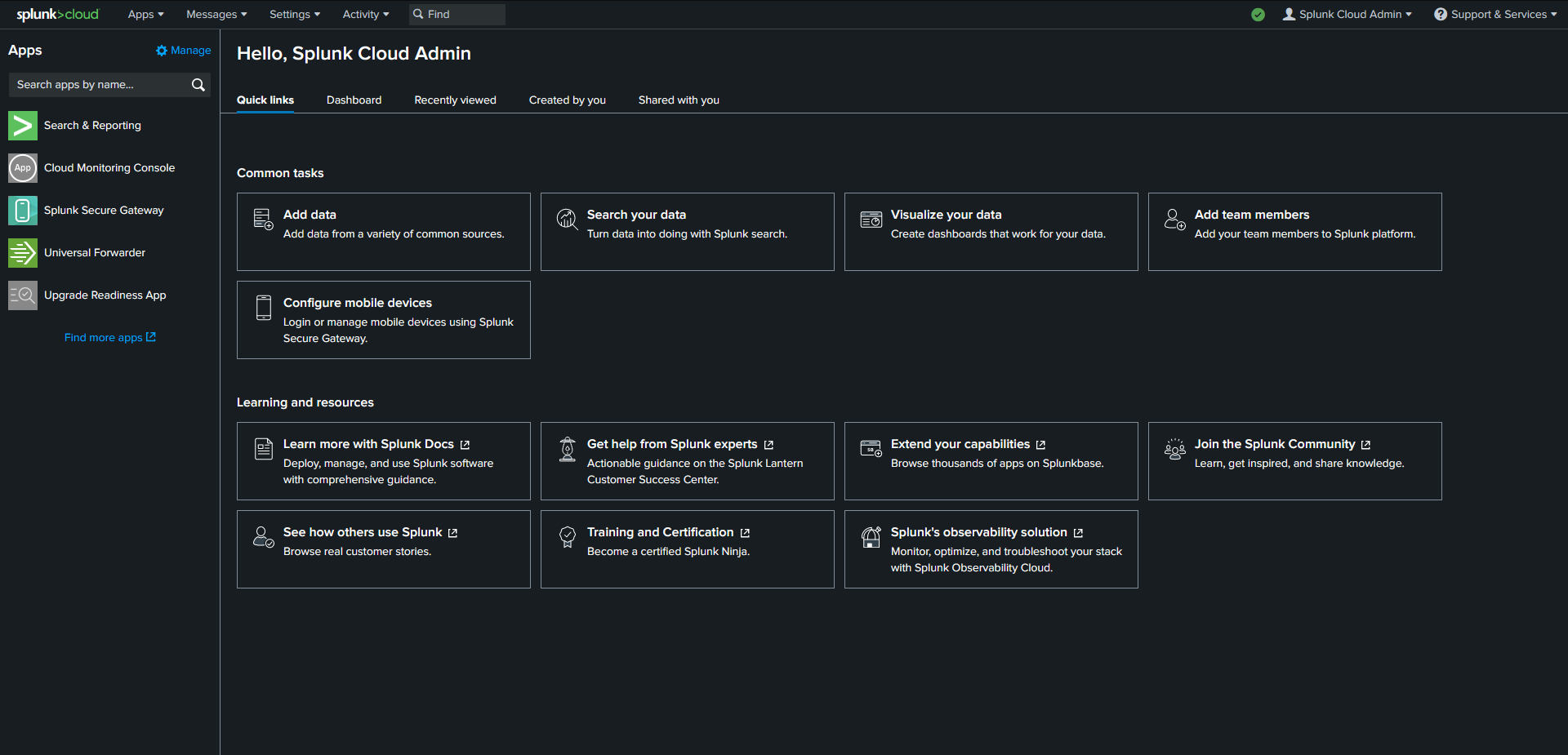Open the Upgrade Readiness App icon
The image size is (1568, 755).
tap(22, 295)
